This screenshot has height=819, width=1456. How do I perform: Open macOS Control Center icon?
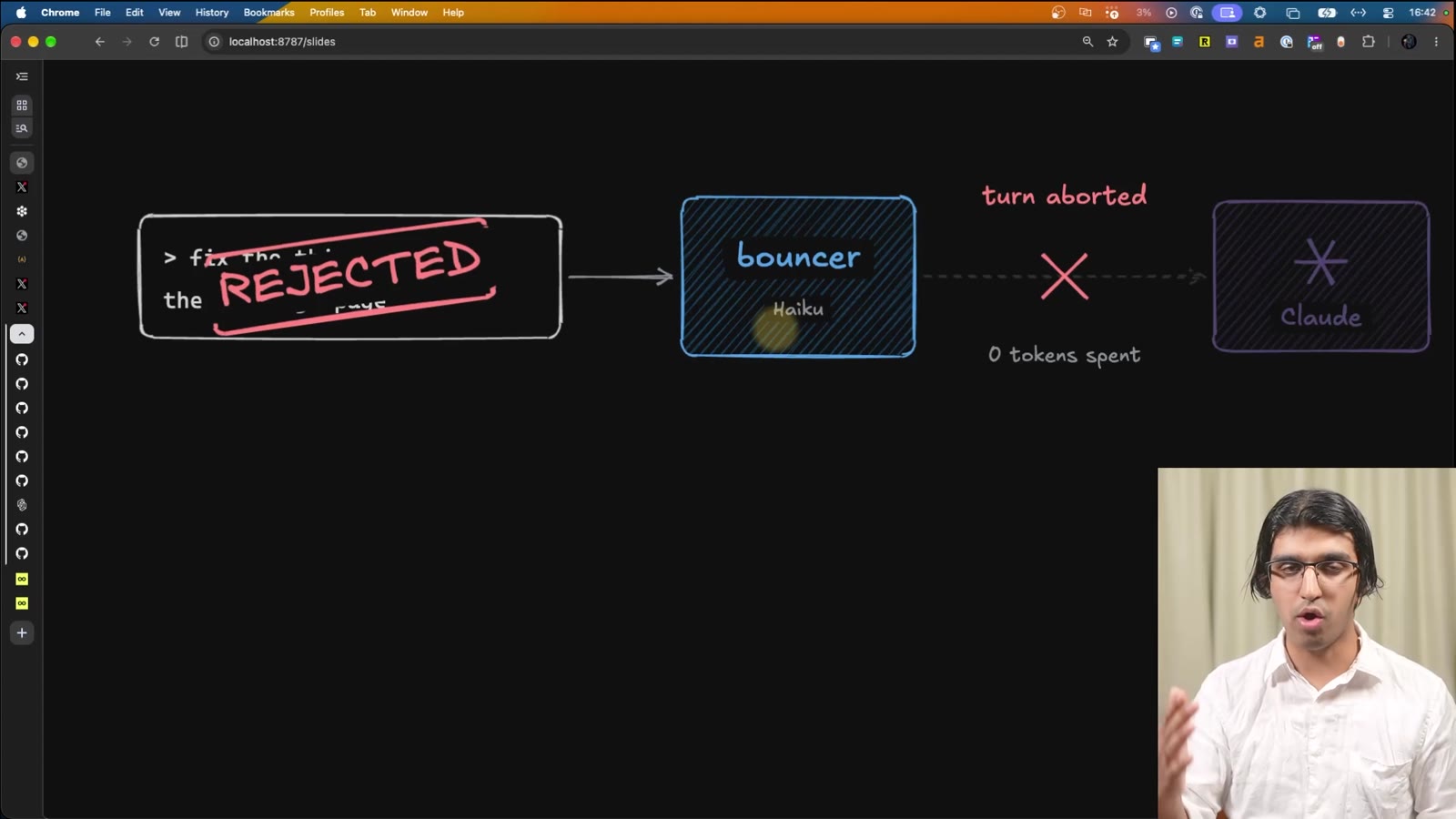pyautogui.click(x=1388, y=13)
